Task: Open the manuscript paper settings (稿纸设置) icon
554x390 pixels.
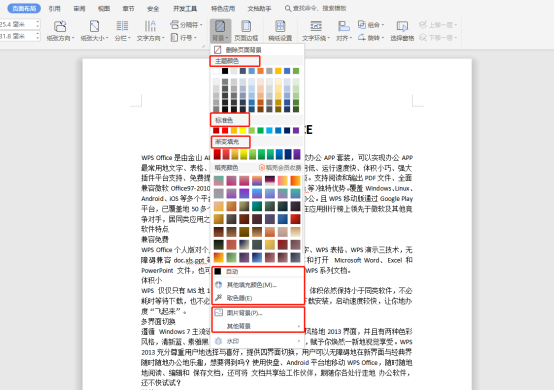Action: pos(280,30)
